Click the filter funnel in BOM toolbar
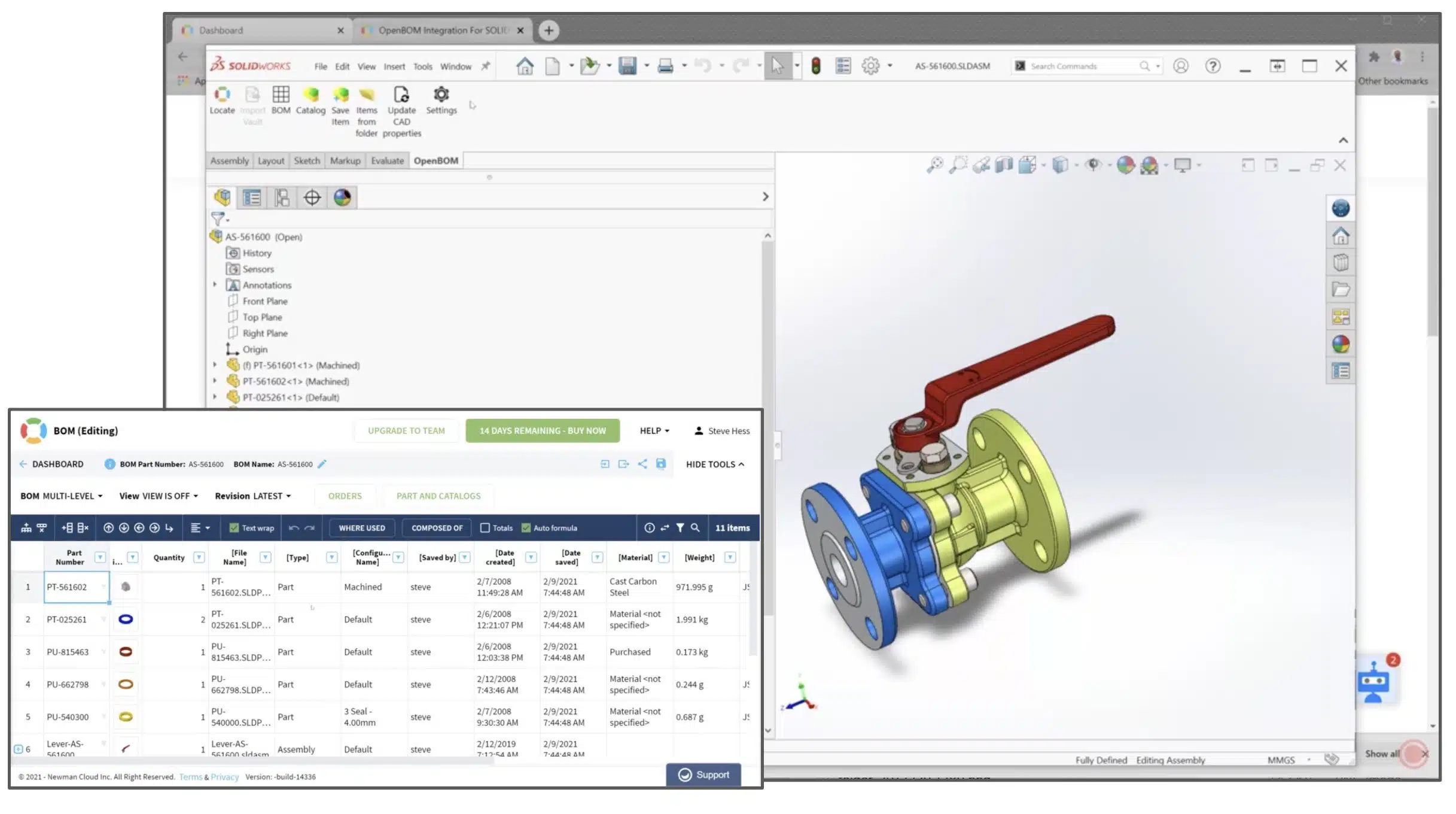 (680, 528)
